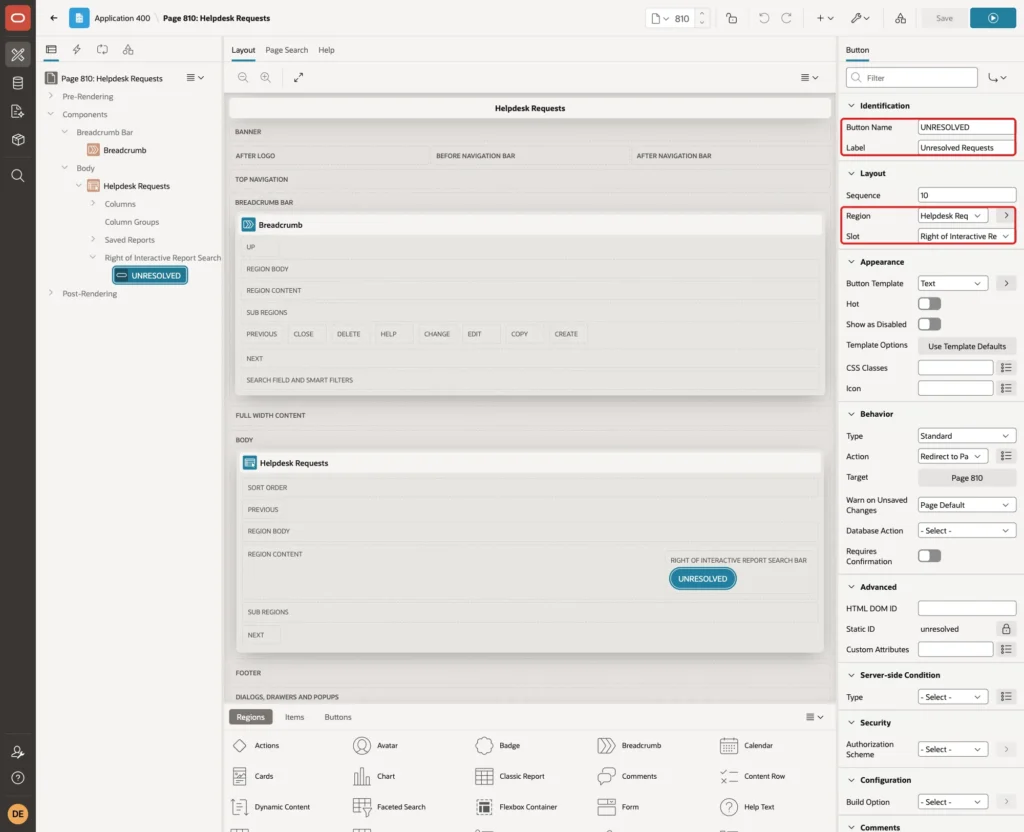Click the property Filter search field
The width and height of the screenshot is (1024, 832).
click(x=912, y=78)
